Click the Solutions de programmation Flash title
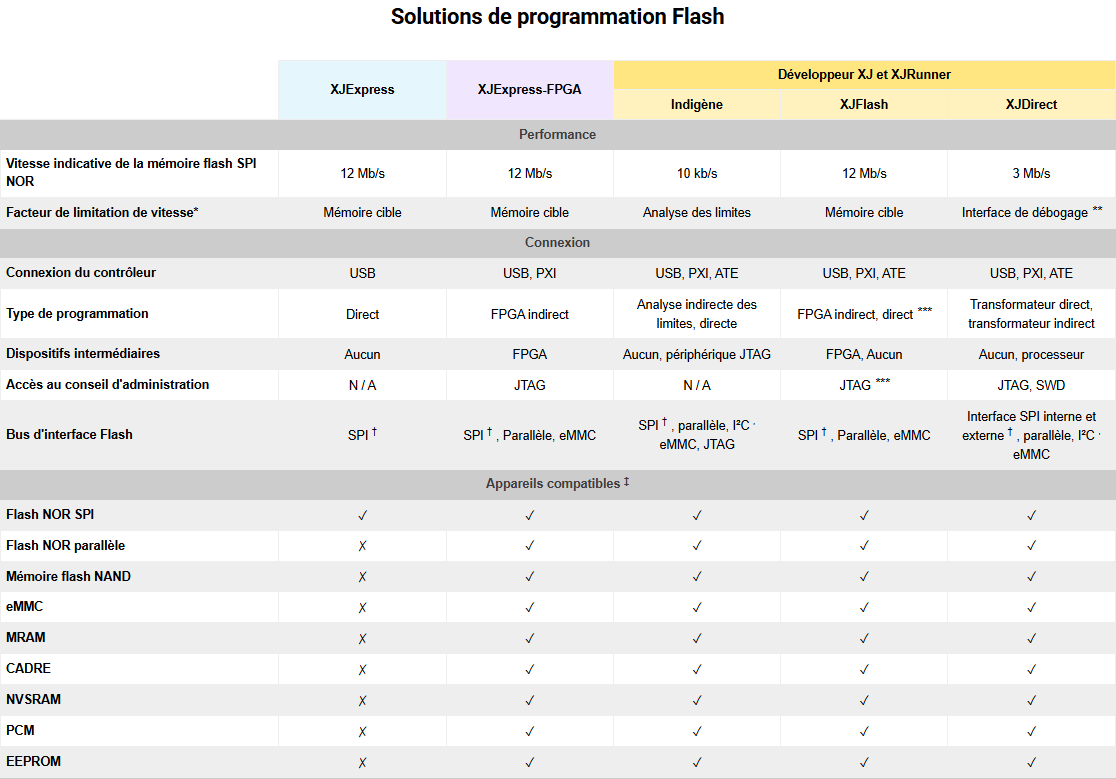This screenshot has width=1116, height=779. (557, 17)
